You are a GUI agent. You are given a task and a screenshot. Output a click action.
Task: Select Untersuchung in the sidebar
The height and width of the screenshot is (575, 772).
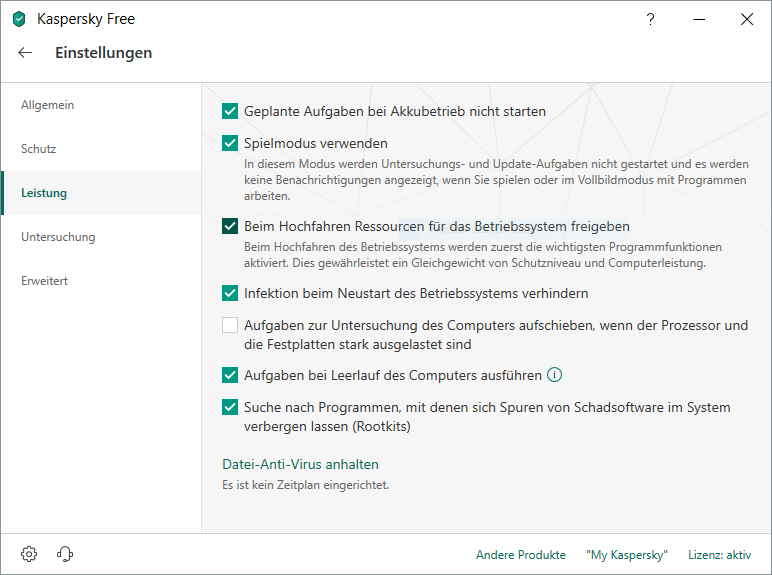tap(58, 237)
